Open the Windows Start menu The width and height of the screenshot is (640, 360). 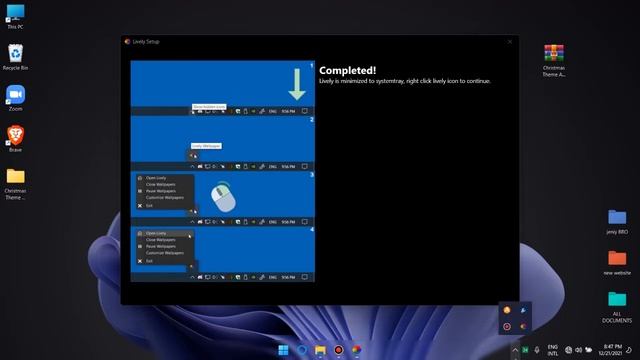[x=283, y=350]
